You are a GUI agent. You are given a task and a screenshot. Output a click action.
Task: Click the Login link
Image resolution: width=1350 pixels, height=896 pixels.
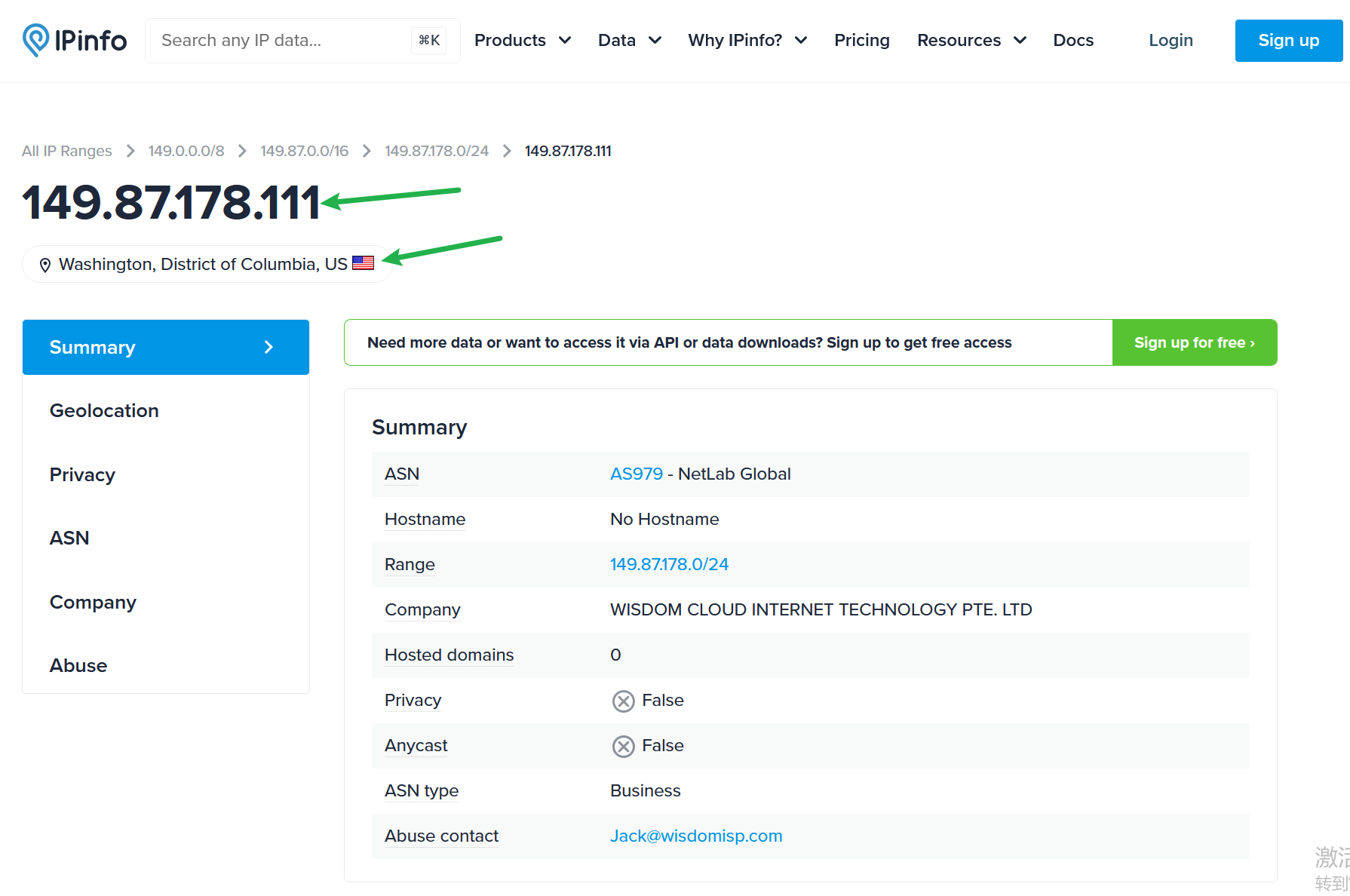coord(1171,41)
